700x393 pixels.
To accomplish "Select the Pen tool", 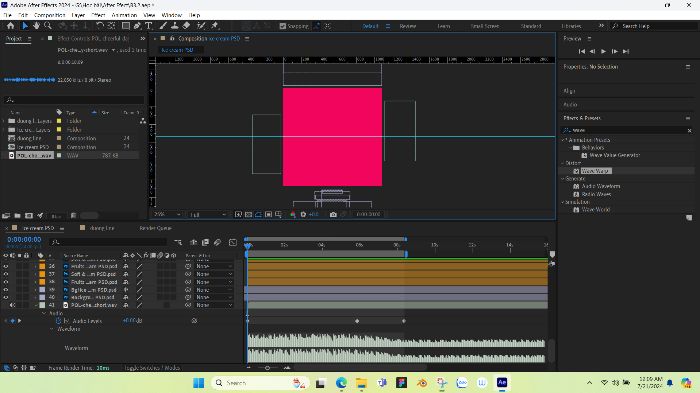I will 138,26.
